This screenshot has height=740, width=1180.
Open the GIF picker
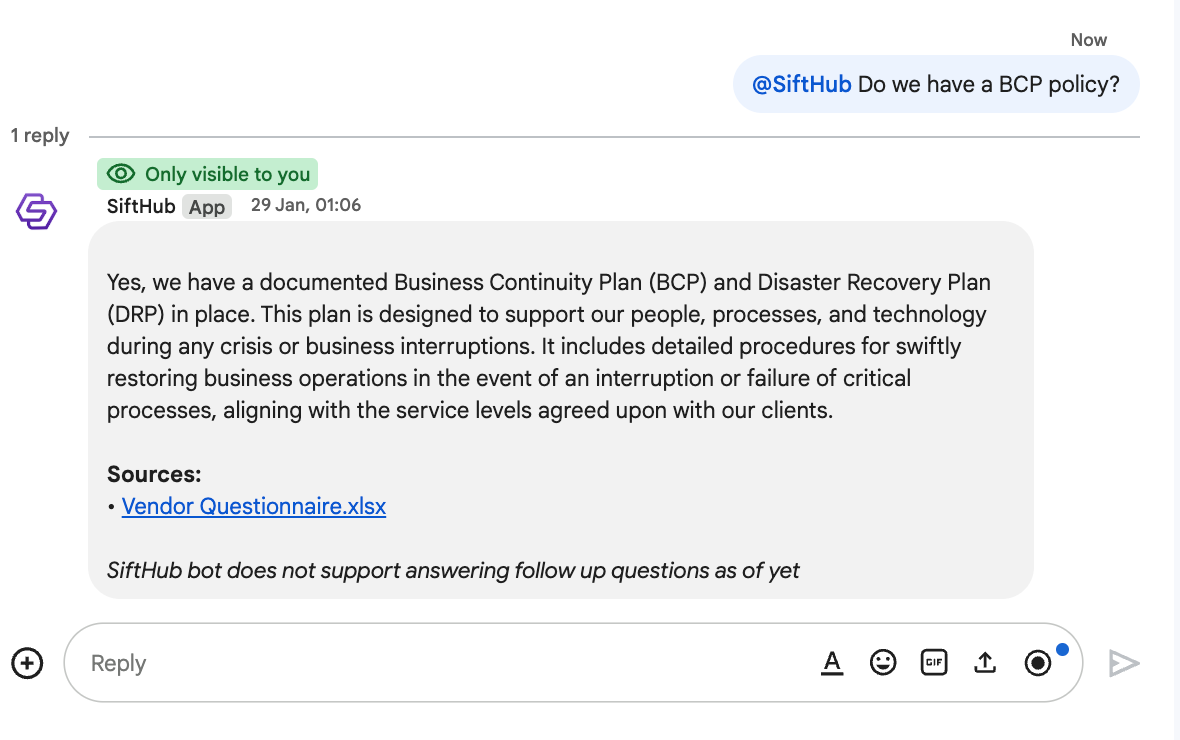[934, 662]
